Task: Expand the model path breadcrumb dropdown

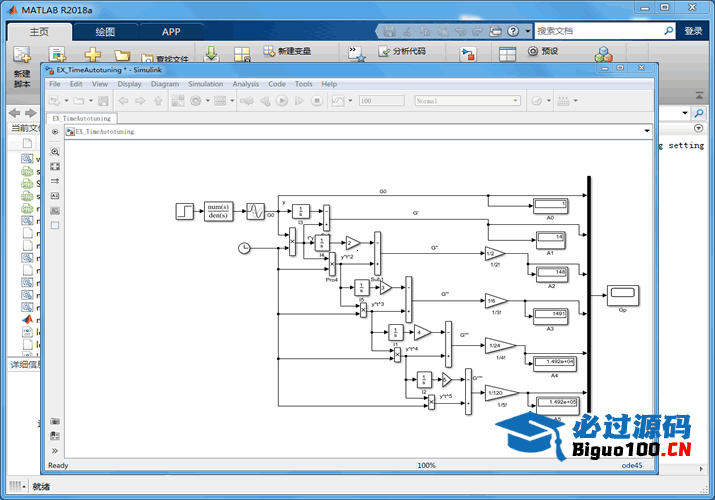Action: tap(648, 131)
